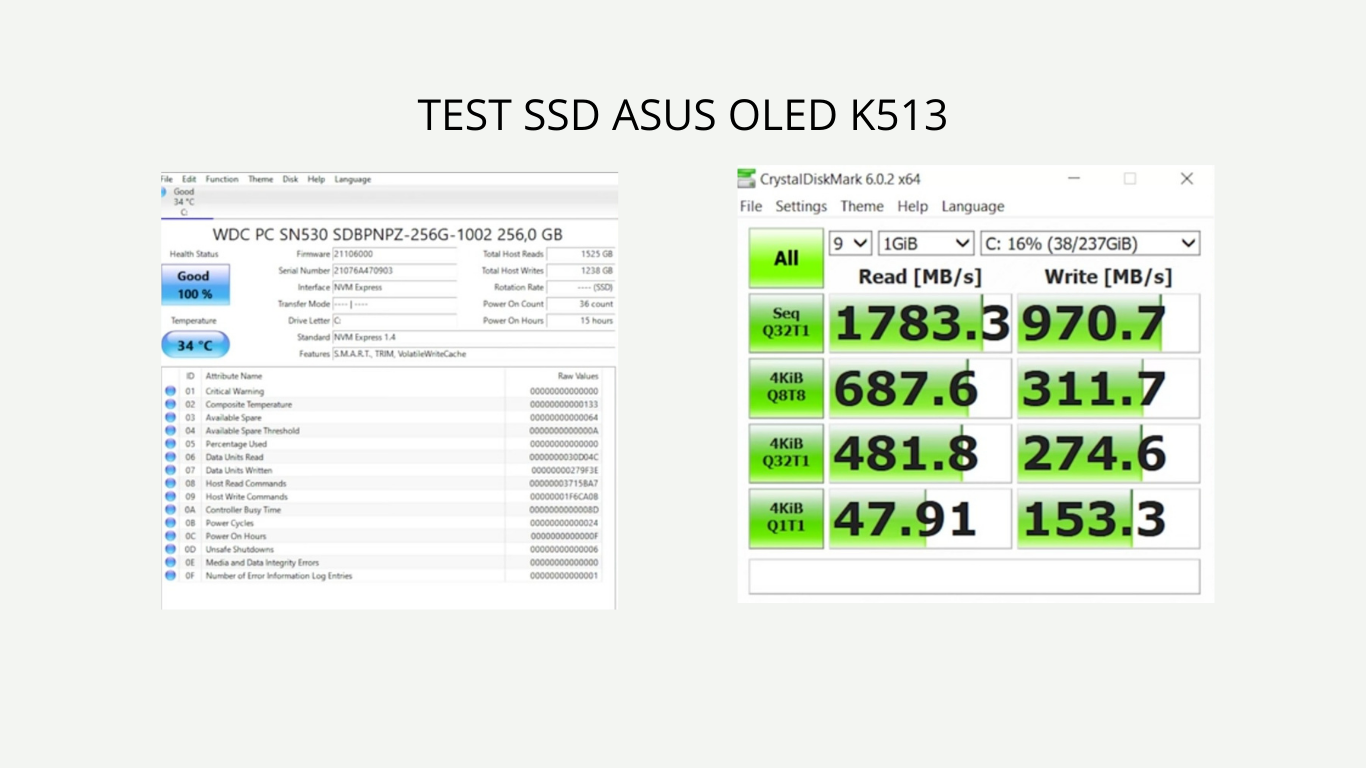
Task: Click Total Host Reads value 1525 GB
Action: (x=581, y=254)
